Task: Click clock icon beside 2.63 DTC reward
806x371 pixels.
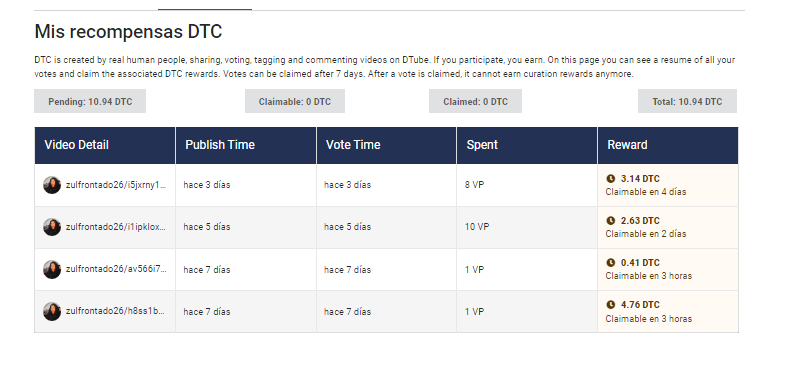Action: [x=610, y=220]
